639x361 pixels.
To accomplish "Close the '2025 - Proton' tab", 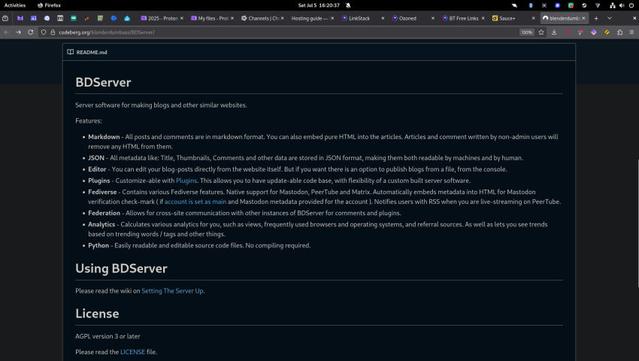I will point(182,18).
